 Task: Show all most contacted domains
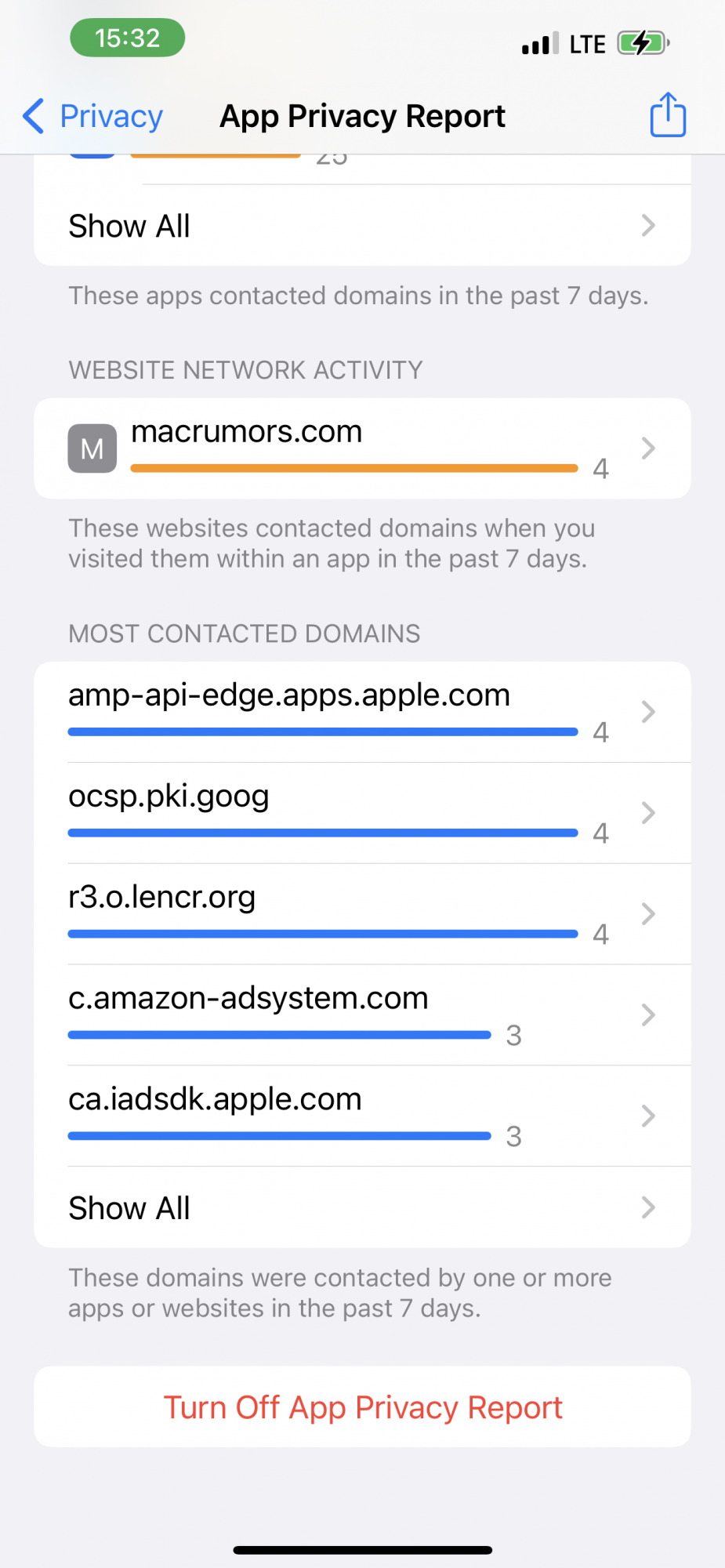[x=362, y=1208]
